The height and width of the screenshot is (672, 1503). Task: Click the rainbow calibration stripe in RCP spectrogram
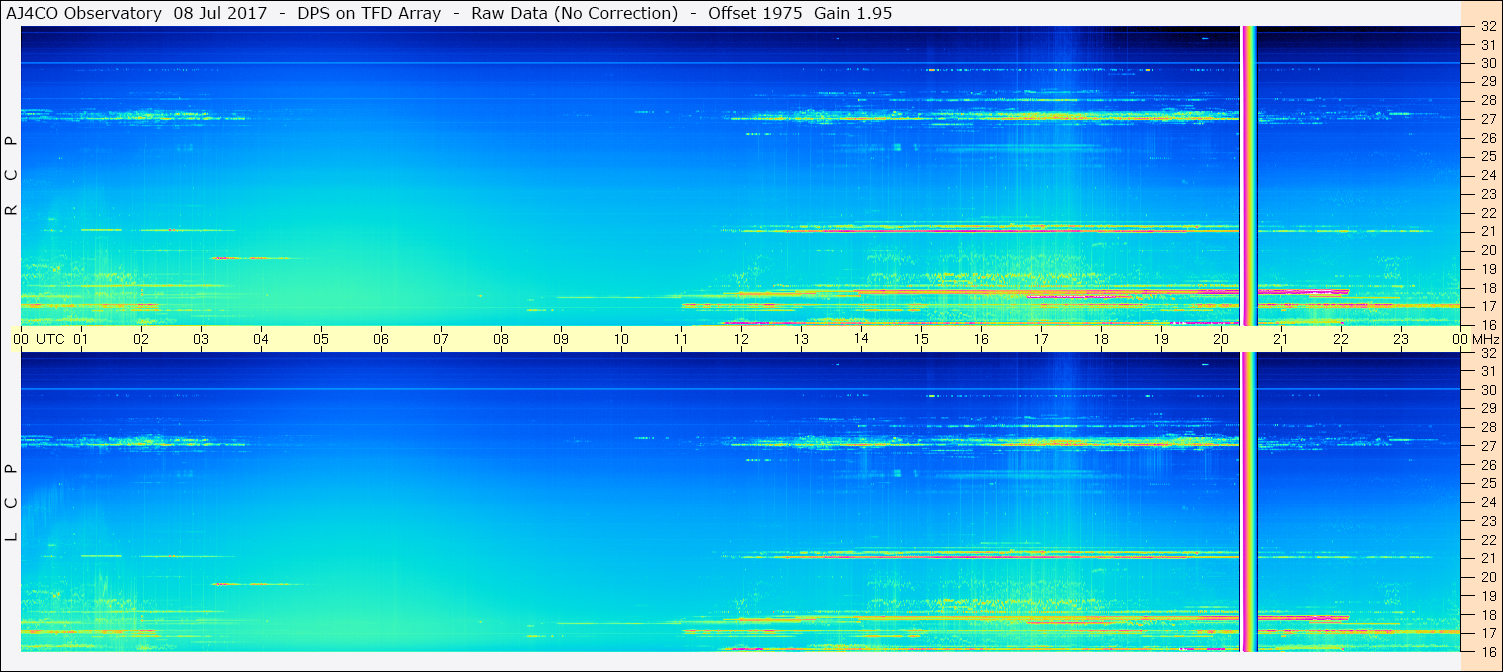point(1249,176)
